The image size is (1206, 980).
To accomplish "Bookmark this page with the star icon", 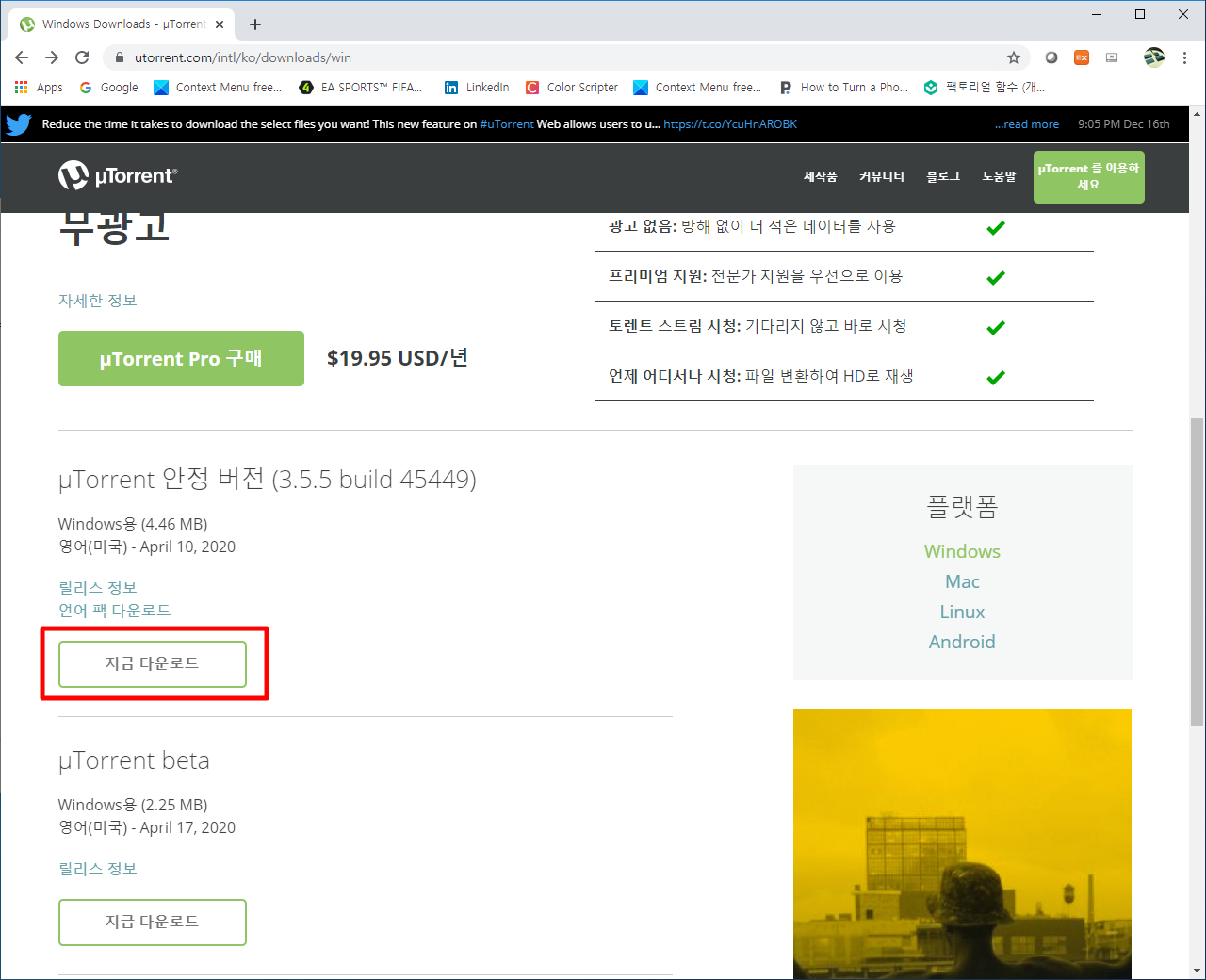I will click(1014, 57).
